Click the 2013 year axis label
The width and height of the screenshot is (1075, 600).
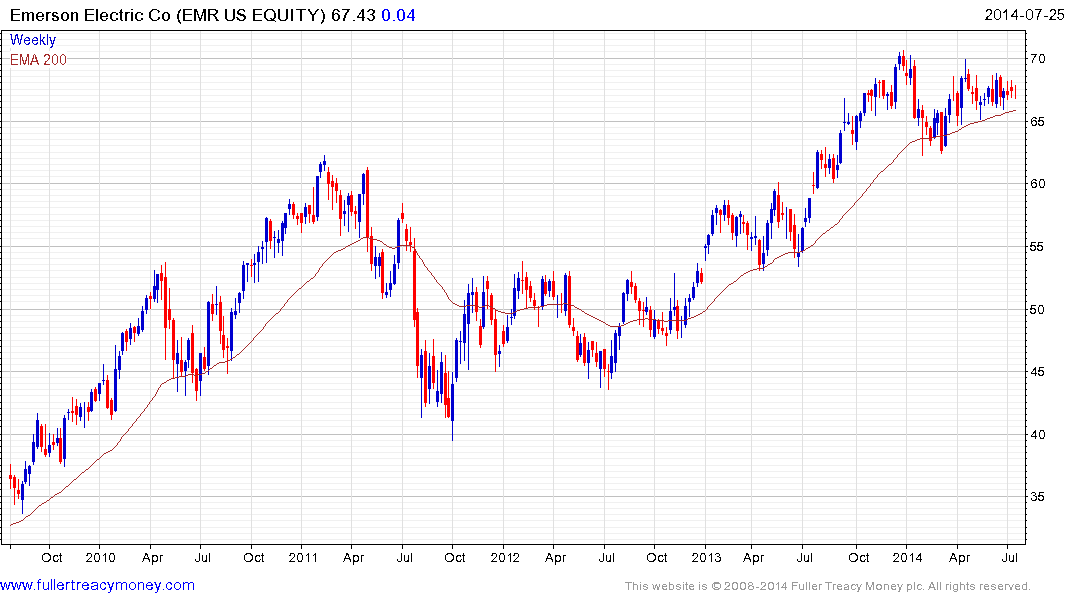(x=706, y=557)
